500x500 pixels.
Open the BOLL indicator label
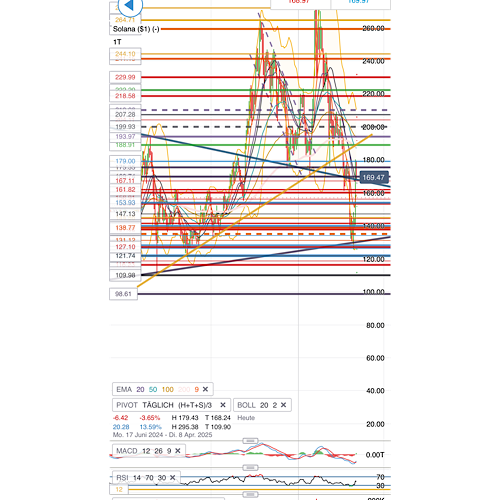[246, 405]
